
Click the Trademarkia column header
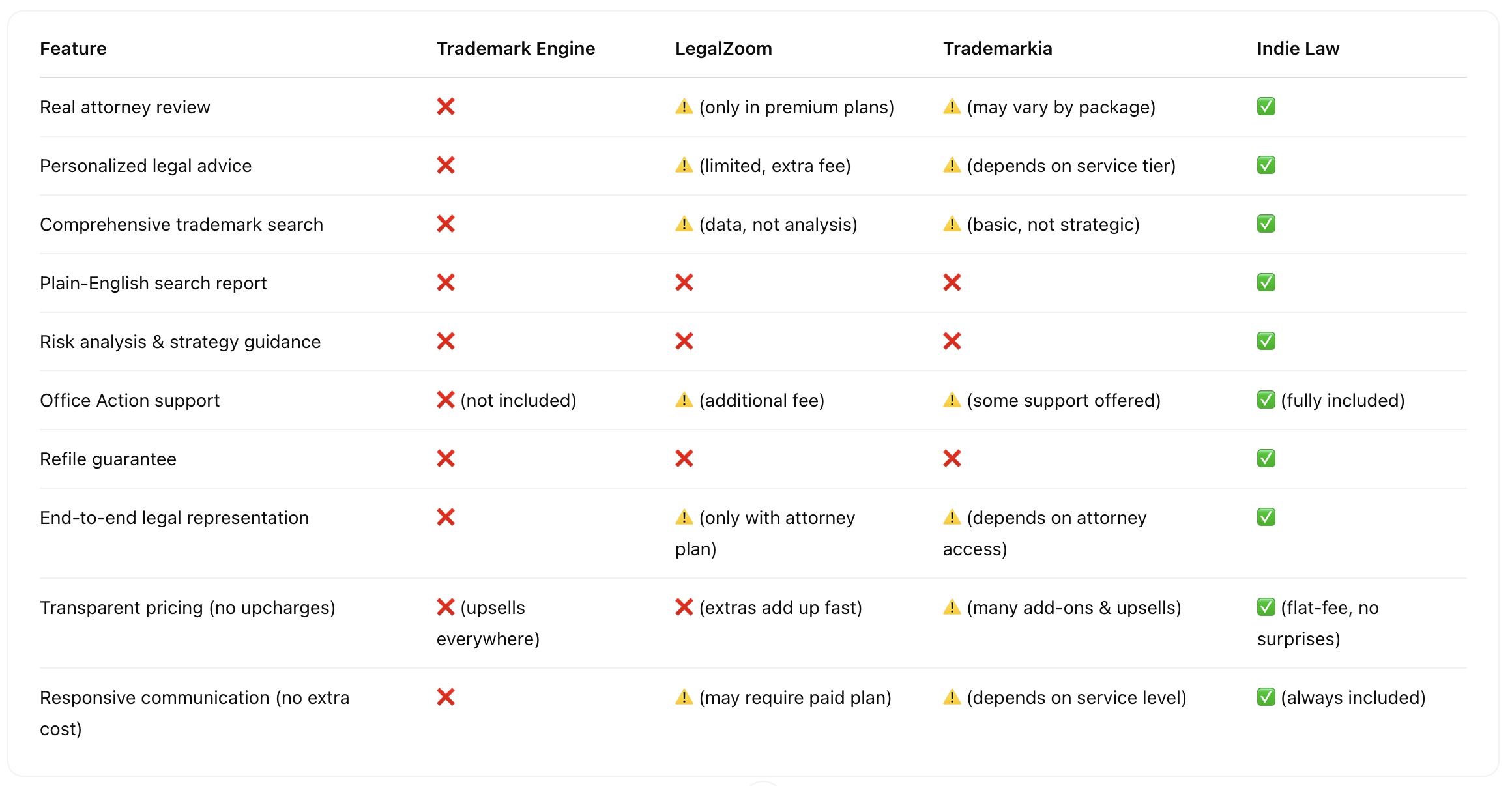point(997,48)
